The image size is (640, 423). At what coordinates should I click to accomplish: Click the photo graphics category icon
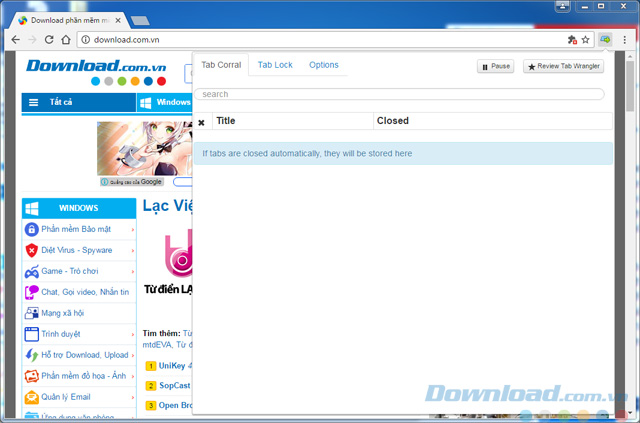point(31,376)
